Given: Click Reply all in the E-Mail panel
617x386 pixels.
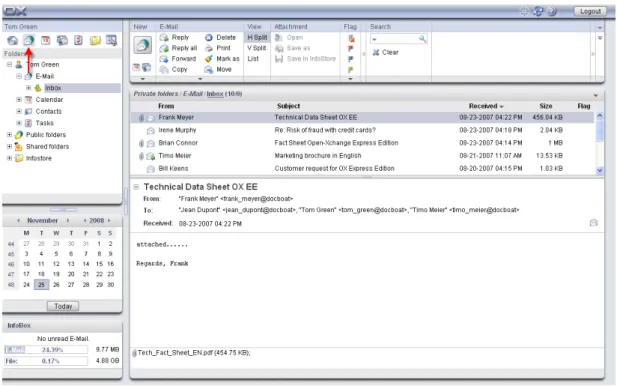Looking at the screenshot, I should pyautogui.click(x=178, y=48).
